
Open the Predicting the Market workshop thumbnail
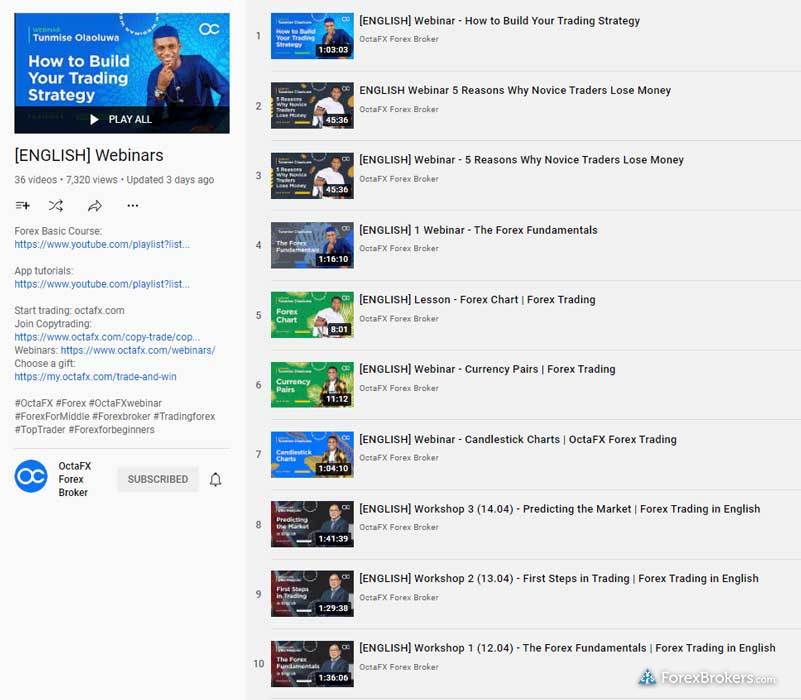click(x=312, y=524)
